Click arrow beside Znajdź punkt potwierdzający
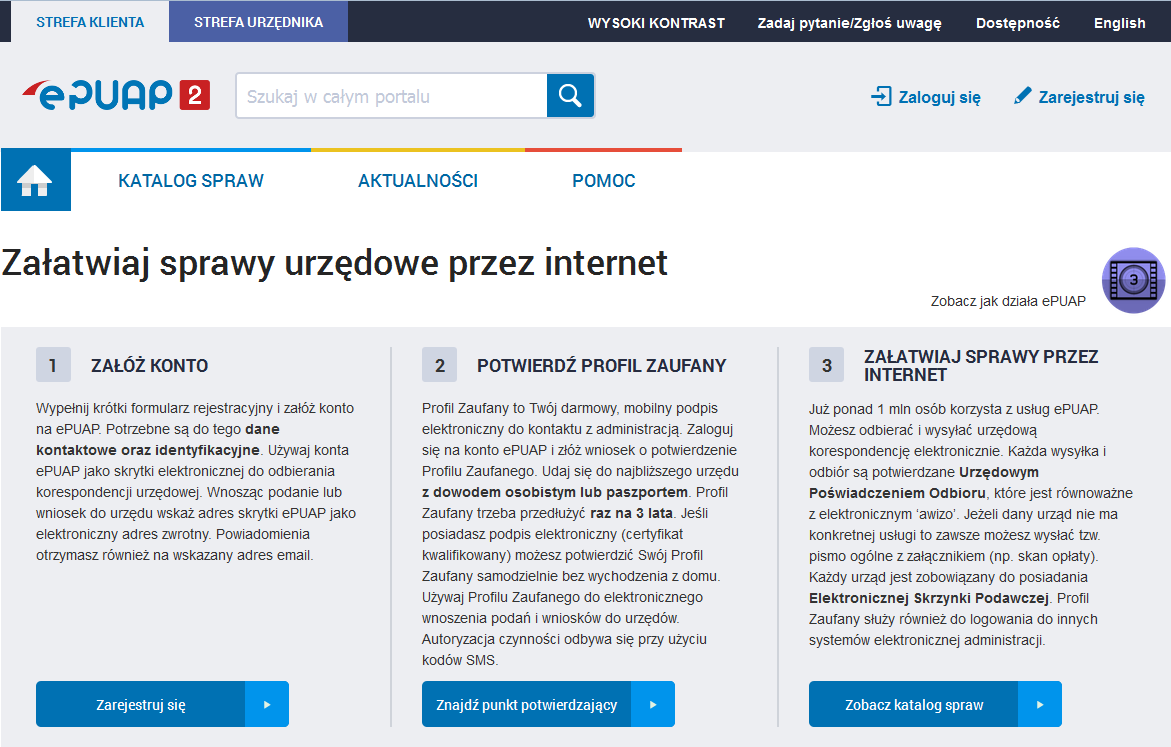Screen dimensions: 1171x747 tap(653, 704)
